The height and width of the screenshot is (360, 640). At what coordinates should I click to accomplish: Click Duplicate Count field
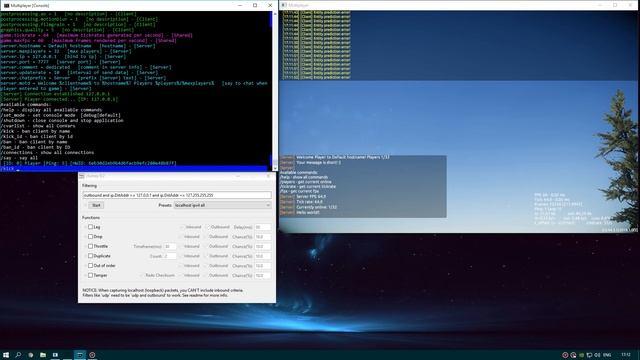pyautogui.click(x=170, y=256)
